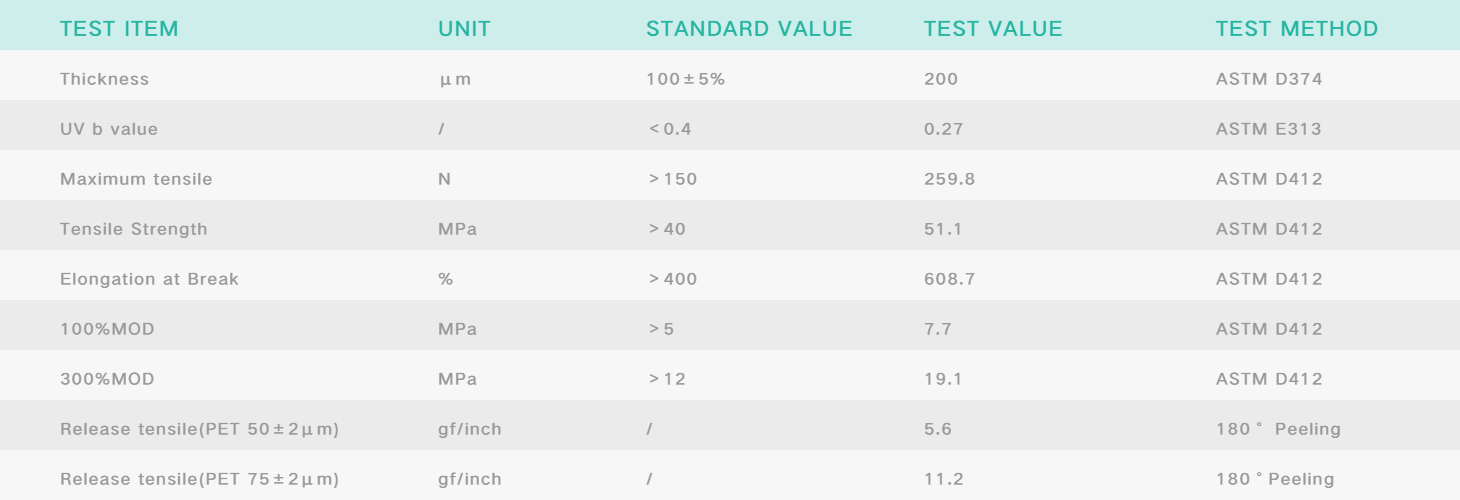Viewport: 1460px width, 500px height.
Task: Click the UNIT column header
Action: click(x=465, y=29)
